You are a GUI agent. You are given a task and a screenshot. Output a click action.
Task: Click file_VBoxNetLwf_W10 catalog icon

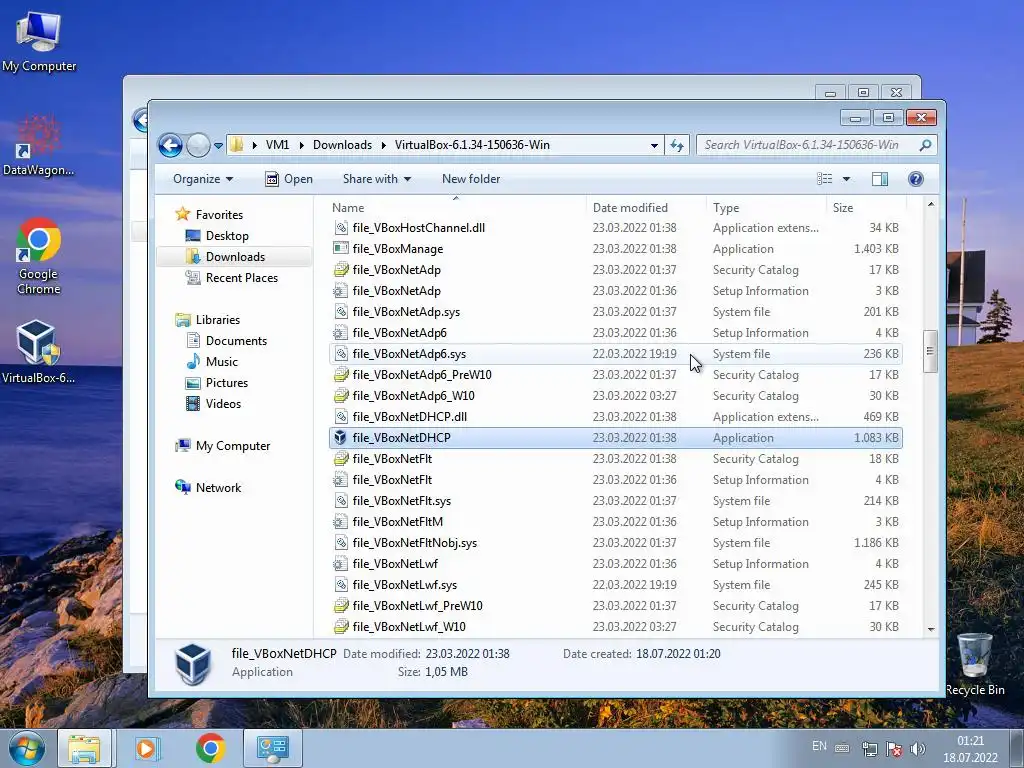[x=340, y=627]
